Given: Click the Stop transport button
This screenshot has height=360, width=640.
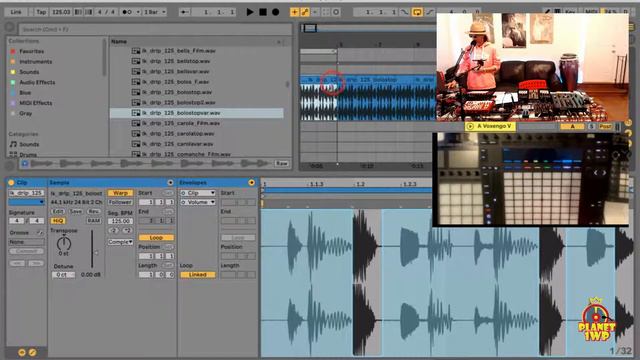Looking at the screenshot, I should 263,12.
